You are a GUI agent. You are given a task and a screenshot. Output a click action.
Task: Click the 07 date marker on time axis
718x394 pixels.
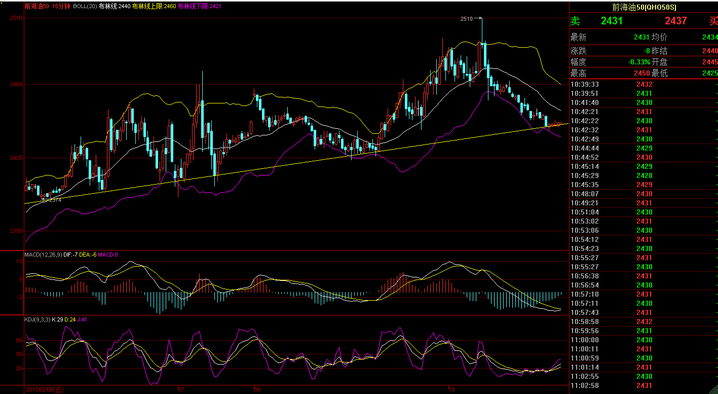(x=181, y=389)
